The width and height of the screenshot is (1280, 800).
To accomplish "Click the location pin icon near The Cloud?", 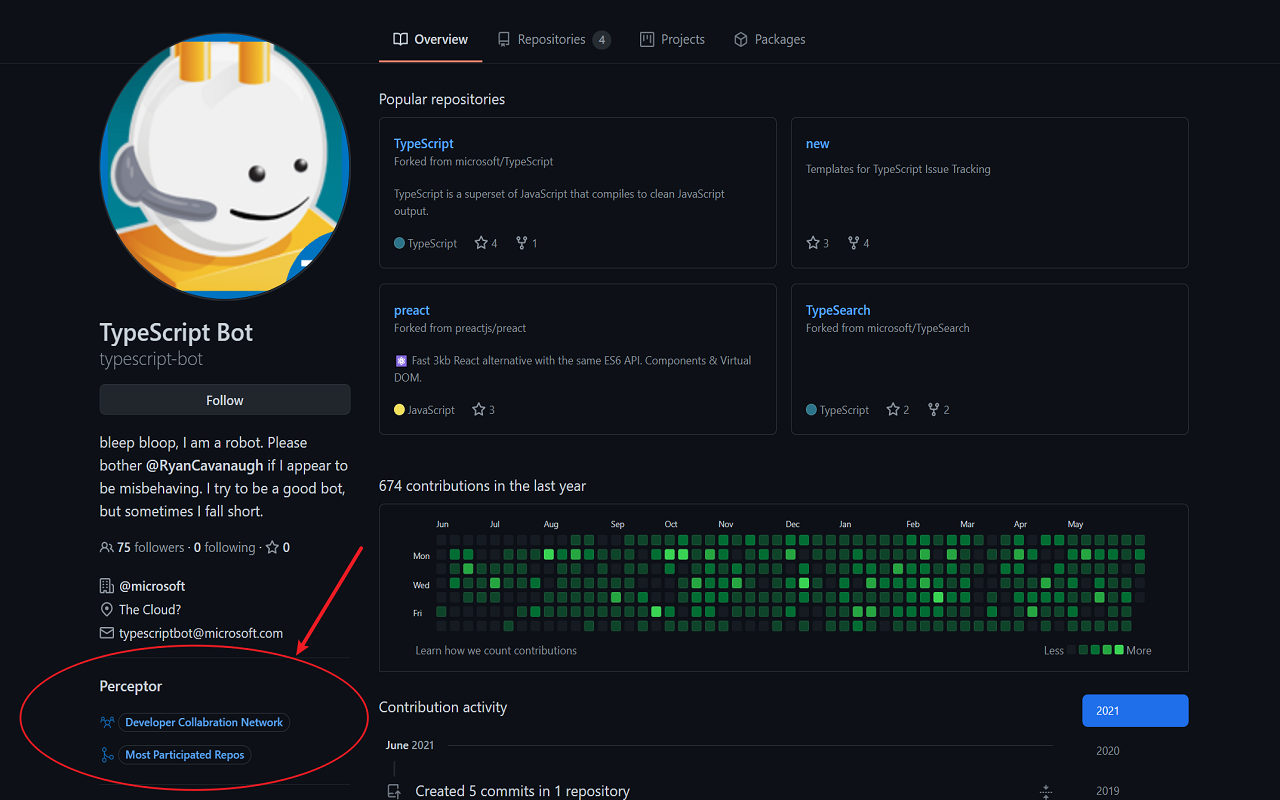I will pos(106,609).
